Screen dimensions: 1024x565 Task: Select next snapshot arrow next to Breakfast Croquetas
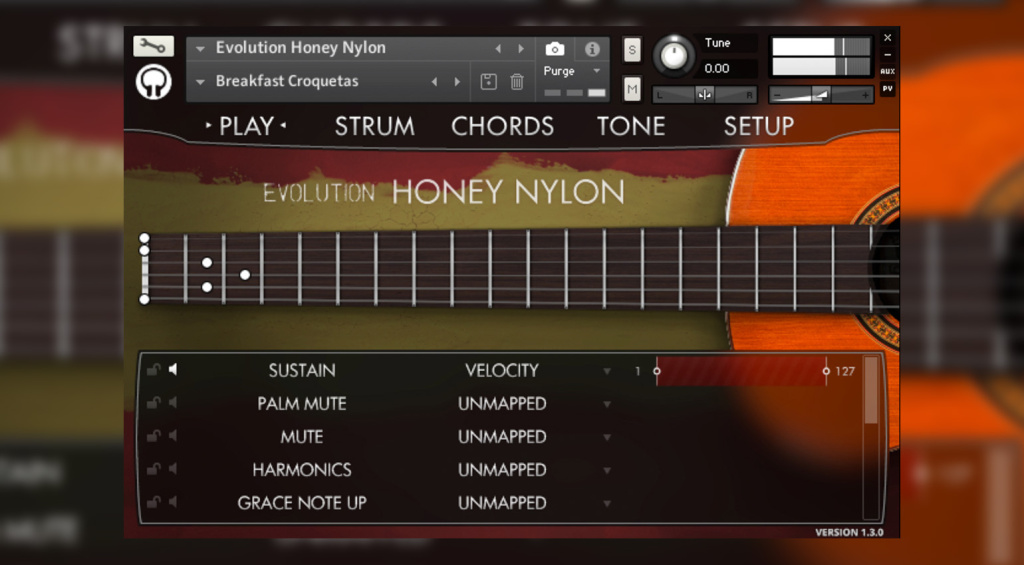[457, 82]
